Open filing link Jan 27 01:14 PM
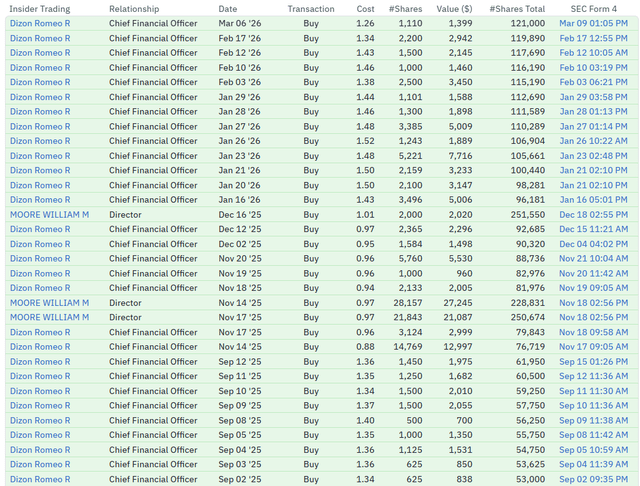This screenshot has width=640, height=486. pos(593,126)
